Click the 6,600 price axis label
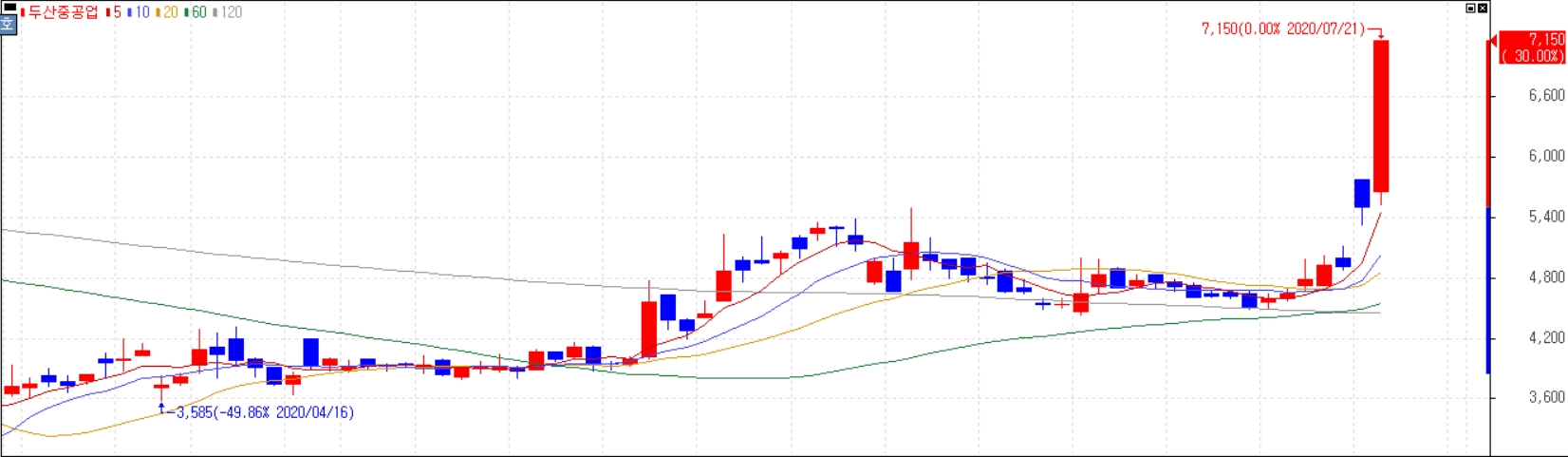The width and height of the screenshot is (1568, 457). pos(1546,96)
